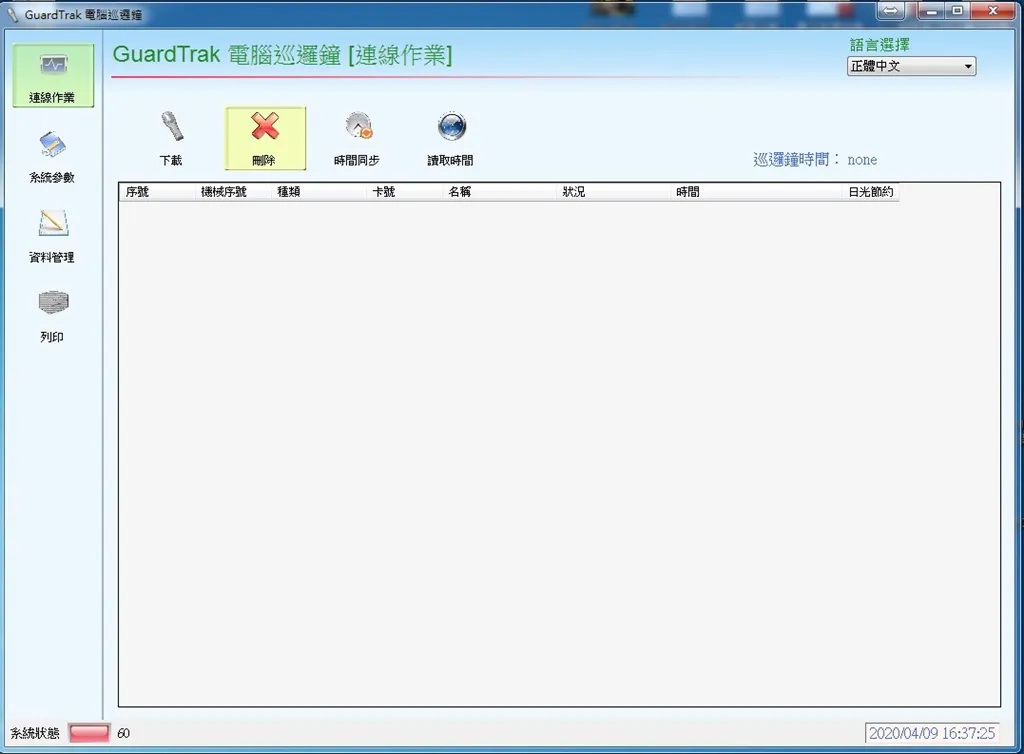Image resolution: width=1024 pixels, height=754 pixels.
Task: Click the 巡邏鐘時間 none value
Action: 862,160
